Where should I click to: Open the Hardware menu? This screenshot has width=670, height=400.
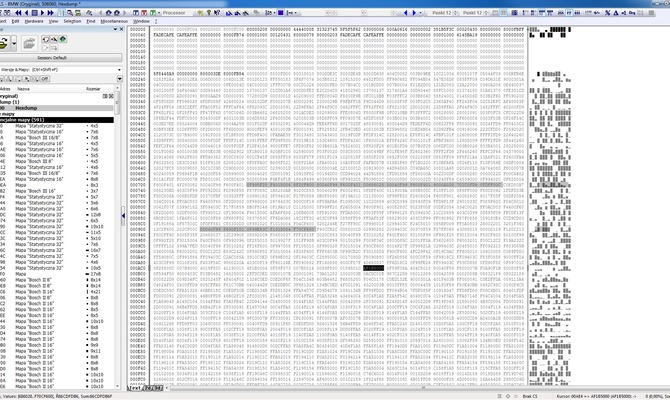click(x=33, y=20)
